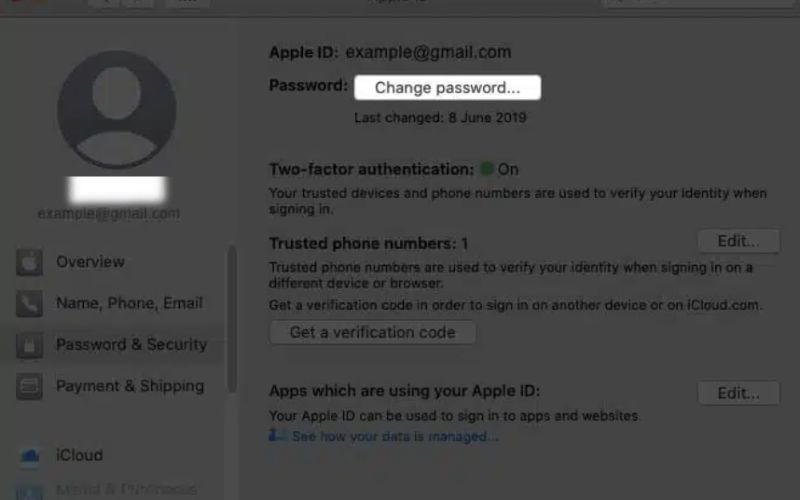800x500 pixels.
Task: Edit trusted phone numbers
Action: 738,241
